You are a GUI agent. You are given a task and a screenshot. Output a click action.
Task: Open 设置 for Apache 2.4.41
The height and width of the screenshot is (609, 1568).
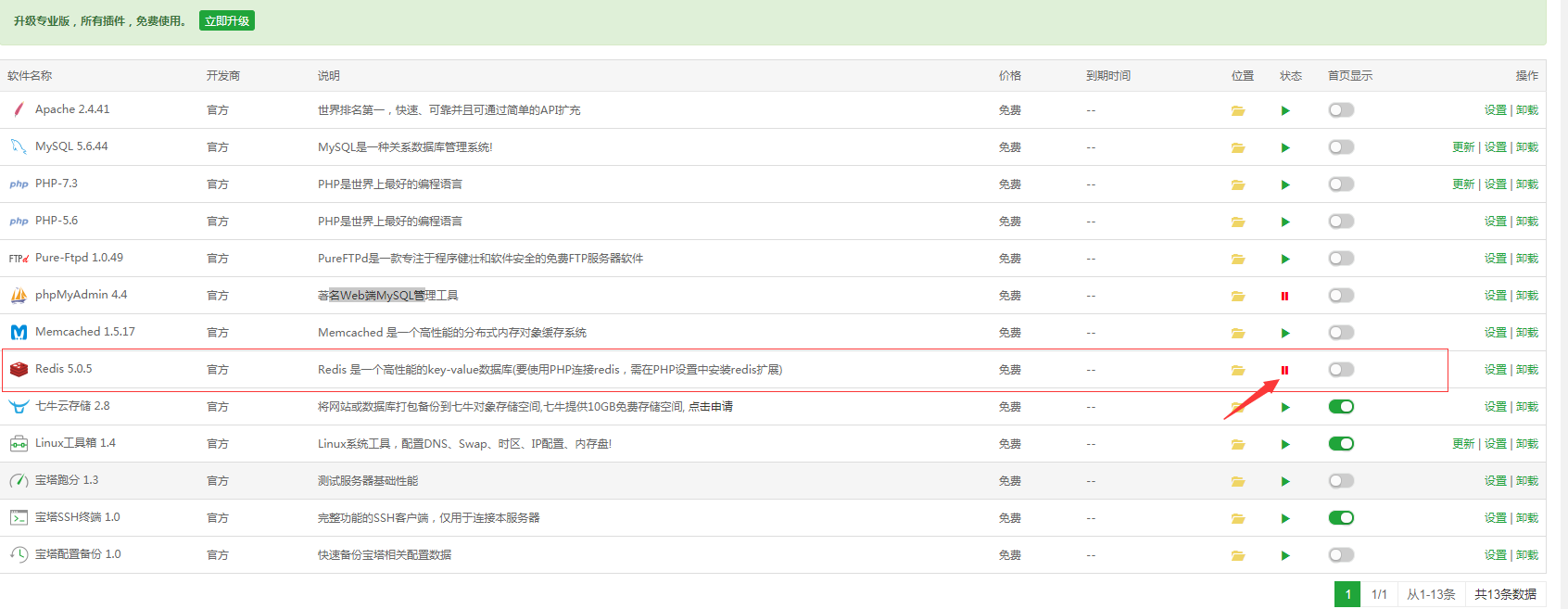tap(1495, 110)
